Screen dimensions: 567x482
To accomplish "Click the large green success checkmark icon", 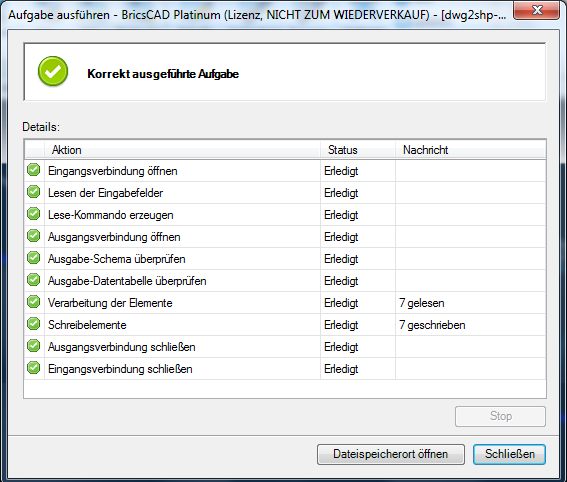I will 53,71.
